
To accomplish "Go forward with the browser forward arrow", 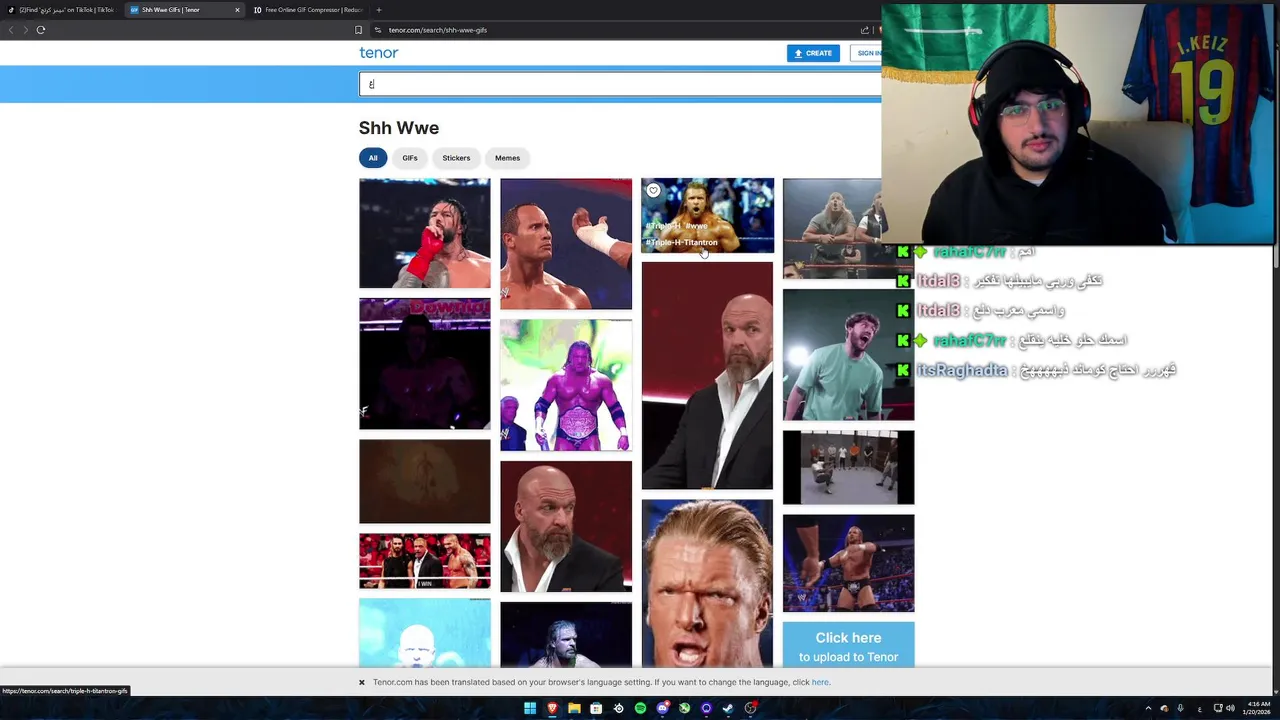I will pyautogui.click(x=26, y=30).
